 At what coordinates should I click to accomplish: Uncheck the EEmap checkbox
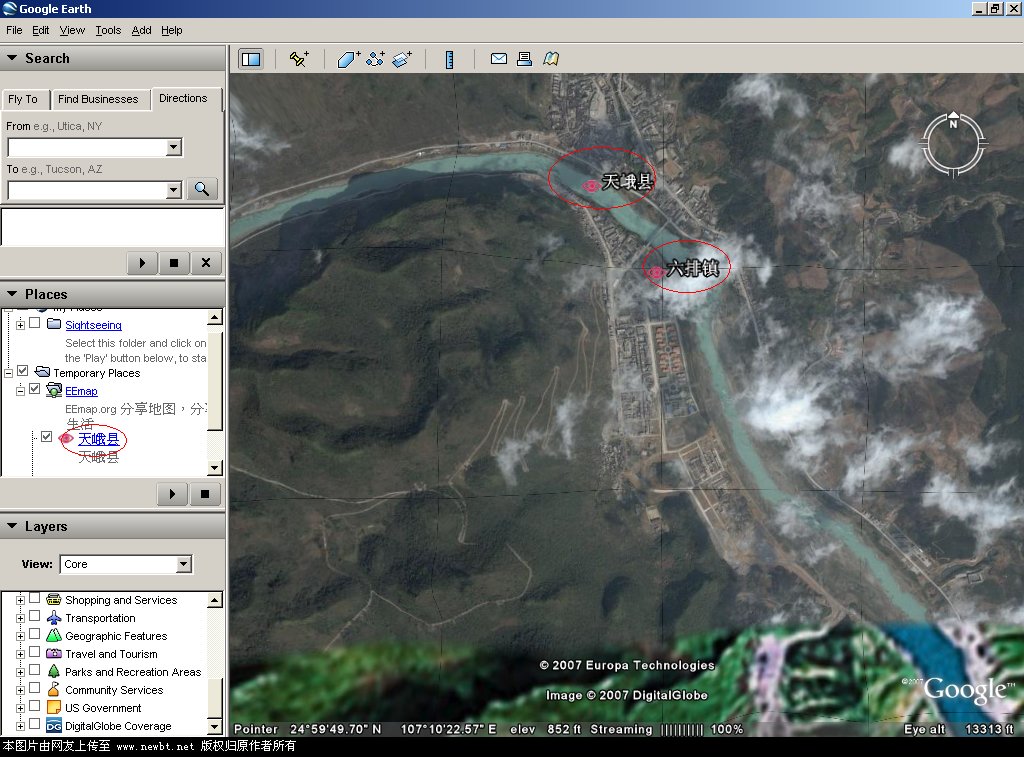point(35,389)
